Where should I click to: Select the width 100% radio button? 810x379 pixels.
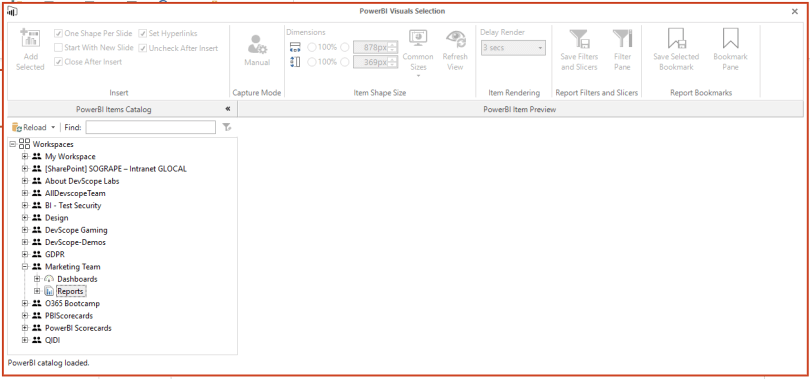pyautogui.click(x=311, y=48)
